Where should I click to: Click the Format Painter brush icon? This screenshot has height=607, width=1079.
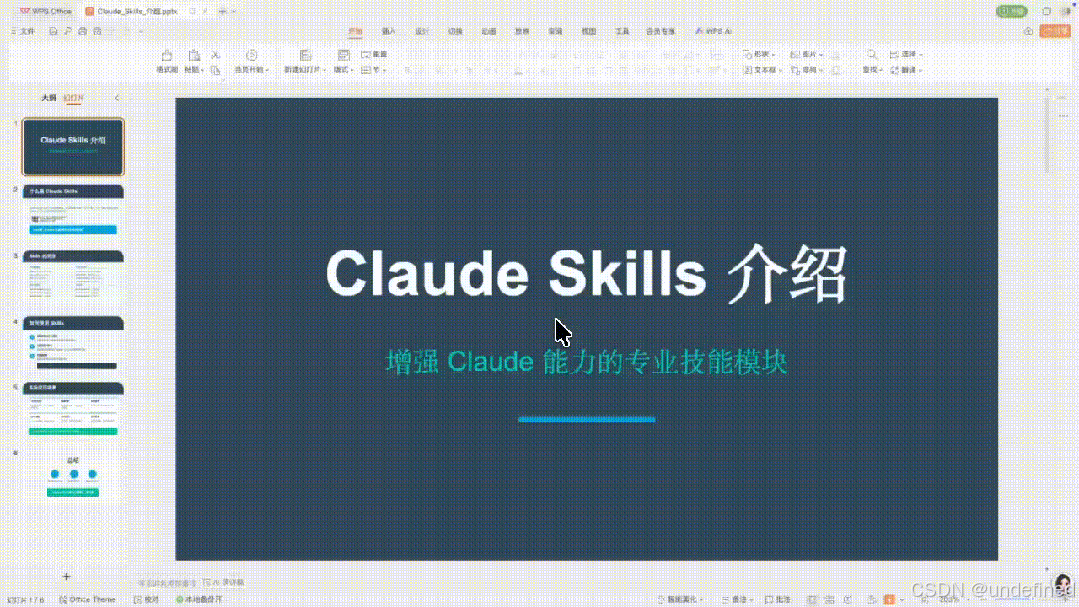point(167,56)
